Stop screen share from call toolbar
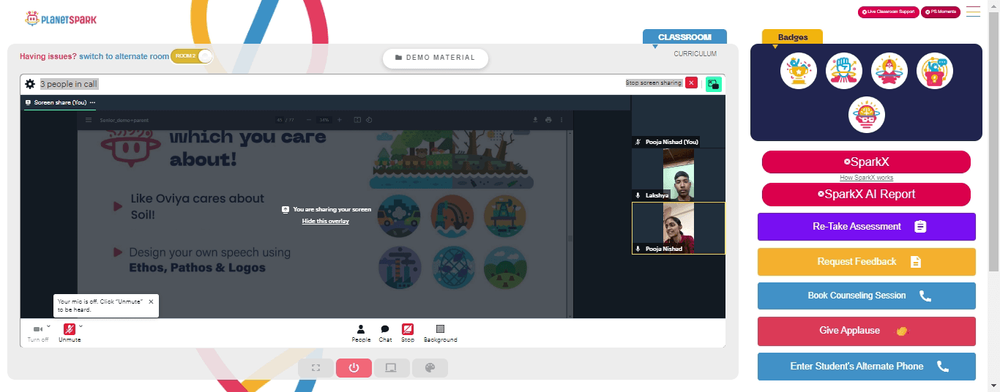1000x392 pixels. (408, 333)
